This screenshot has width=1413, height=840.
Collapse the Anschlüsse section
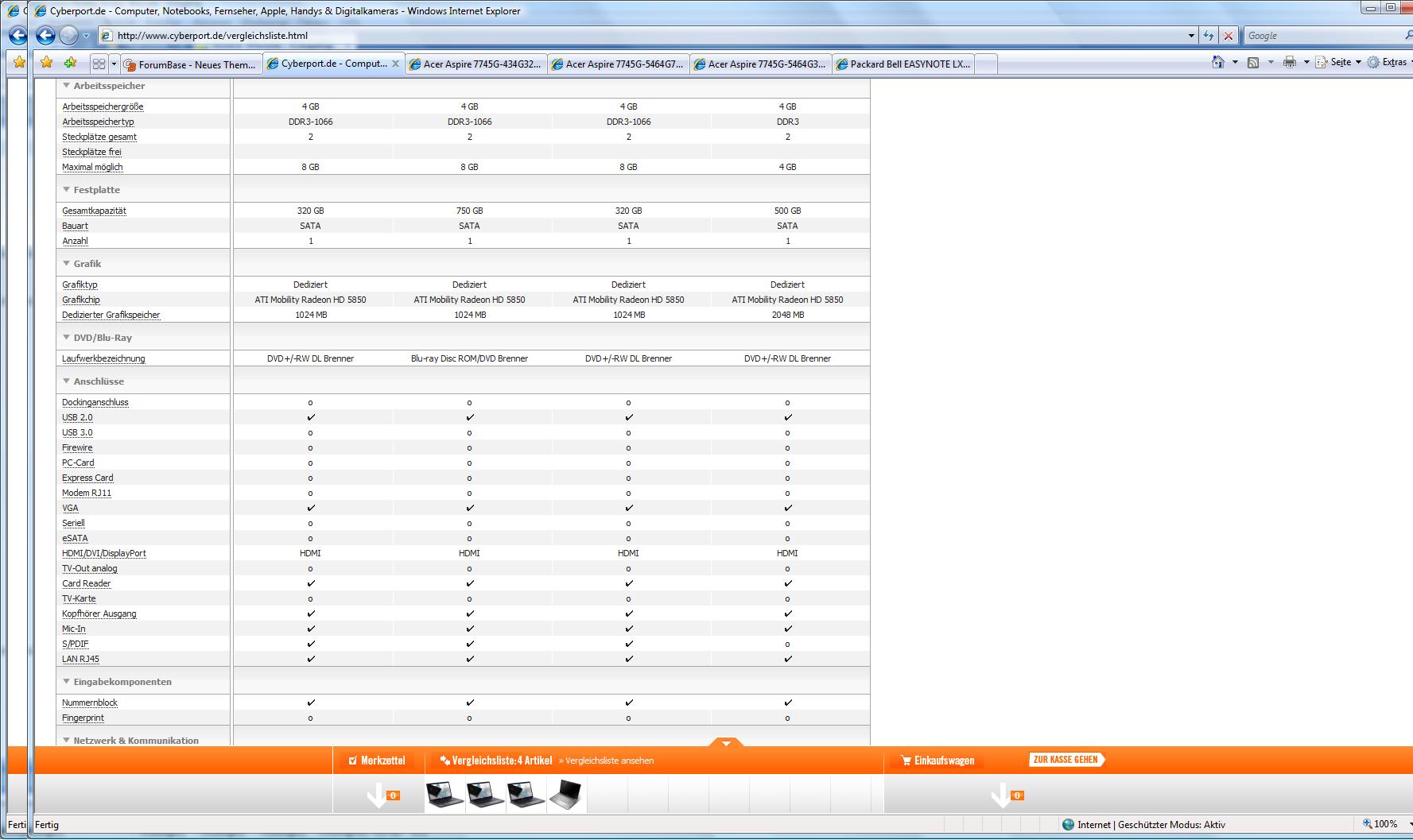(67, 381)
